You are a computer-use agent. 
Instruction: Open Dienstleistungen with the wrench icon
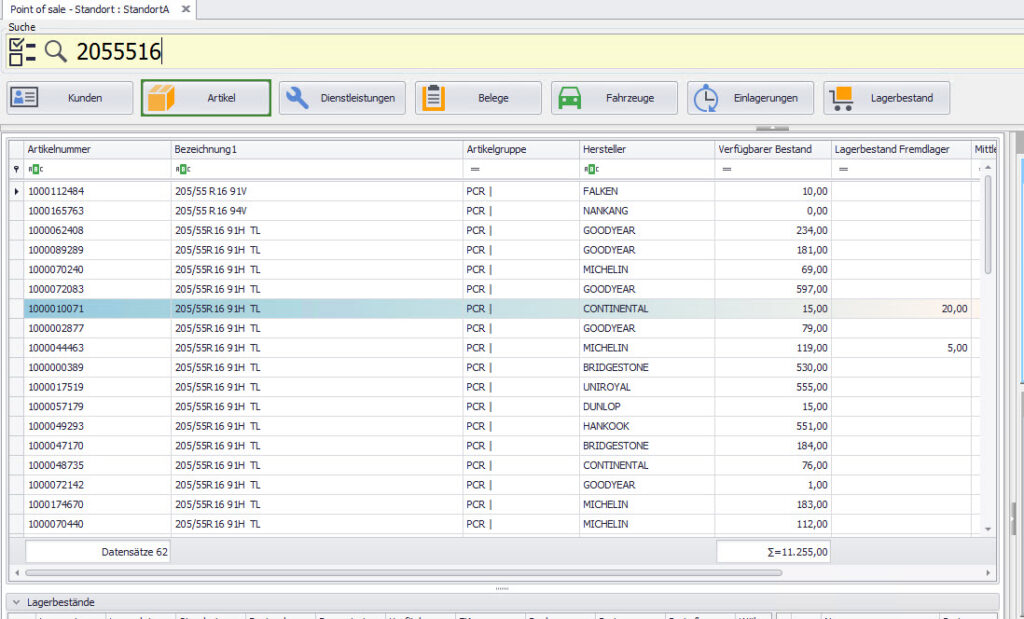(342, 98)
